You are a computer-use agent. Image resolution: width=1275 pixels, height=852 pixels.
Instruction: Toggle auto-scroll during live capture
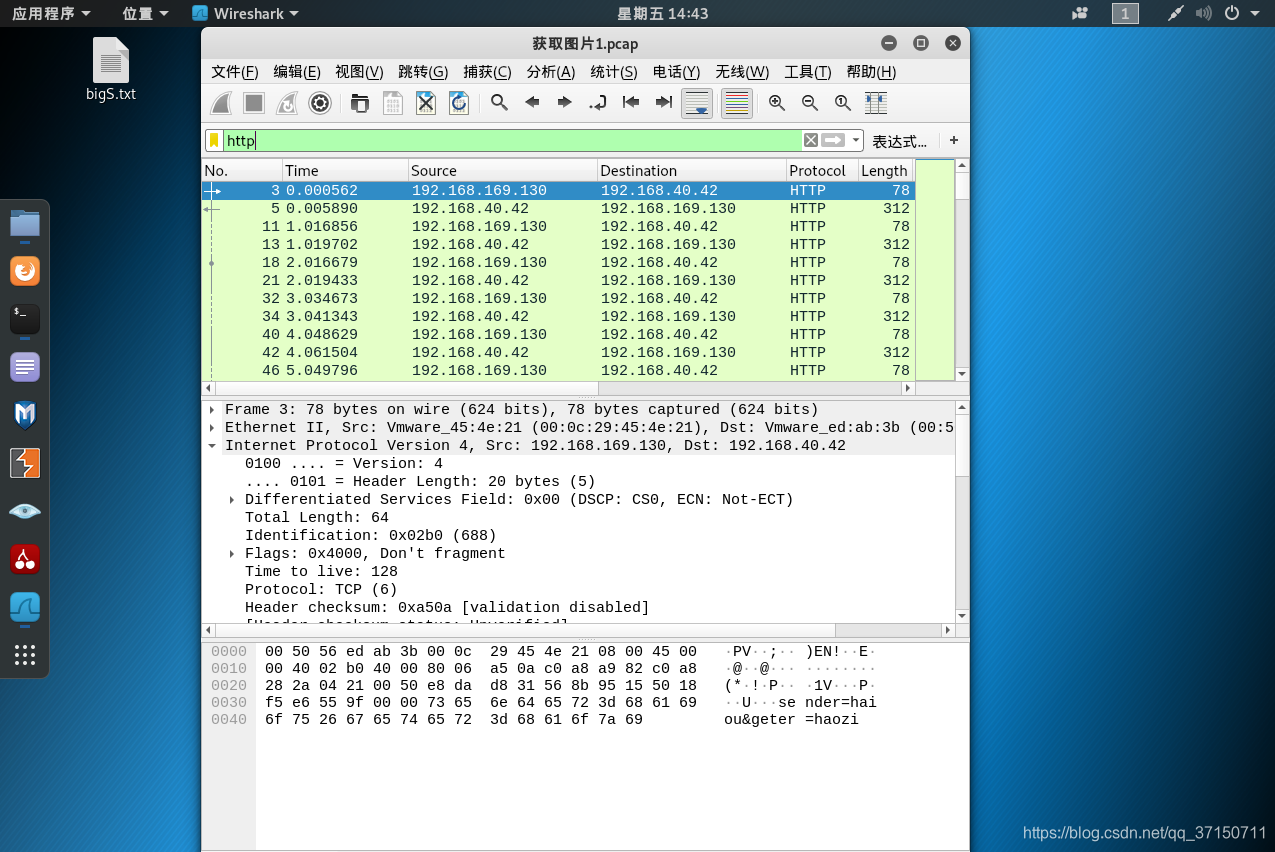[697, 103]
